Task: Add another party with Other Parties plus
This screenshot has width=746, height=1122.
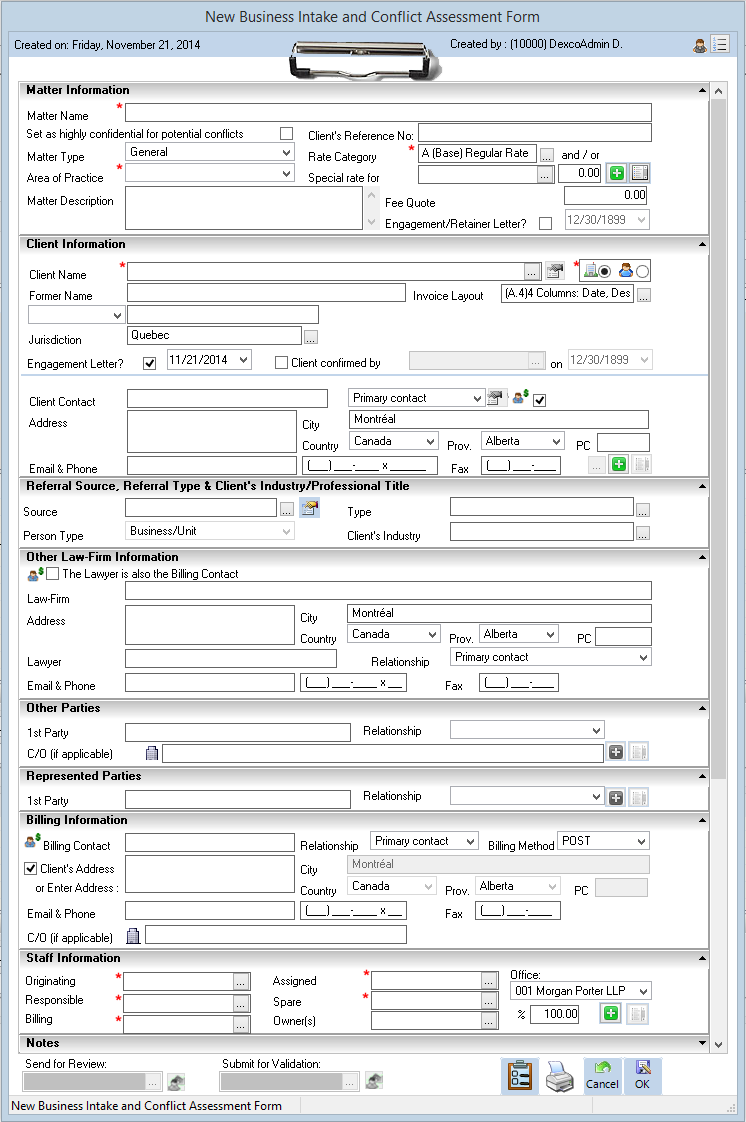Action: click(616, 752)
